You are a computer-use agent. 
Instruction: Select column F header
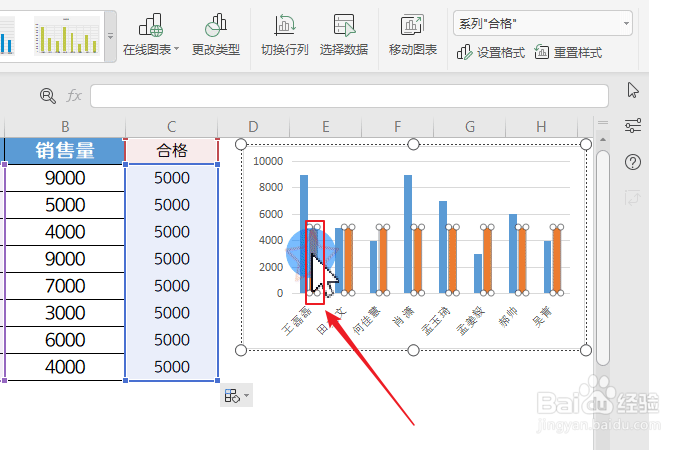point(397,127)
